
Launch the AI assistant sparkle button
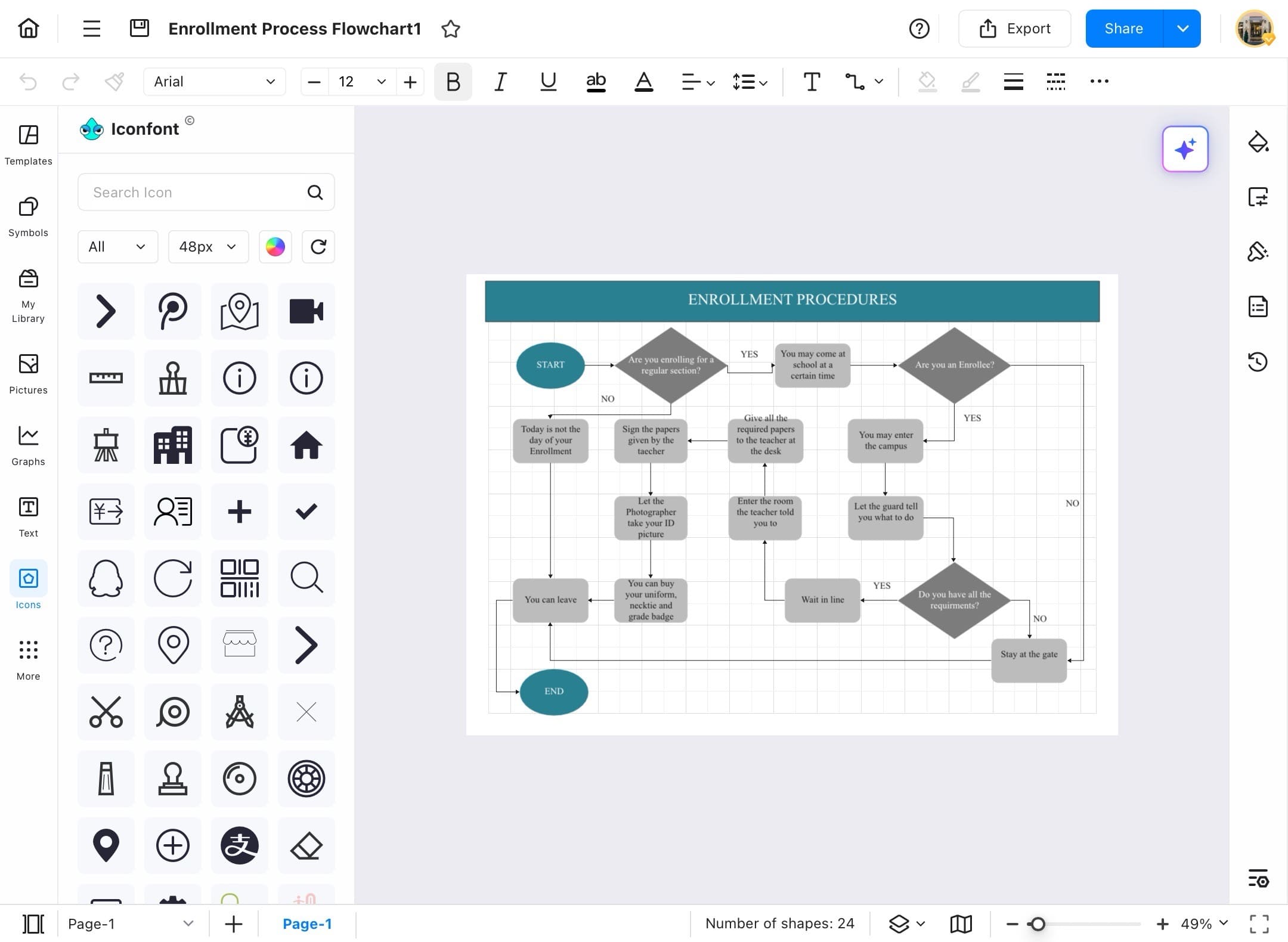tap(1185, 149)
